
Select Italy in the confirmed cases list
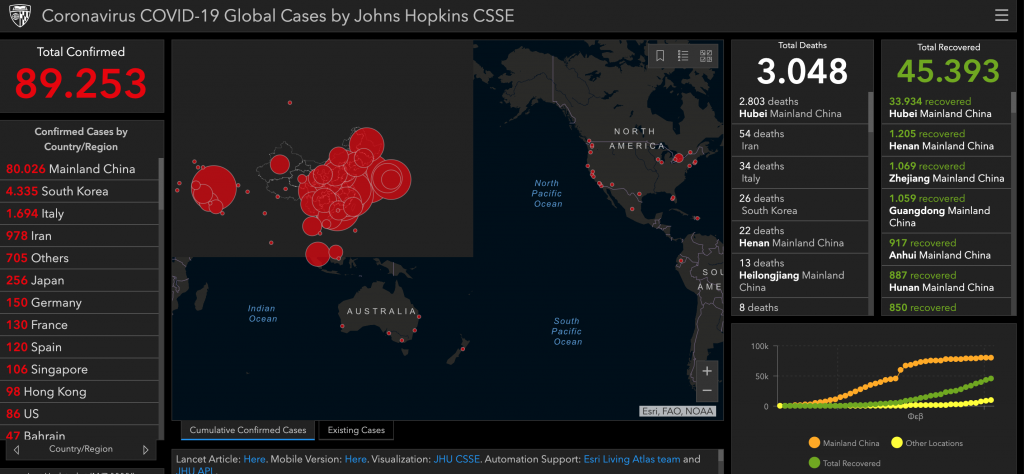tap(35, 214)
